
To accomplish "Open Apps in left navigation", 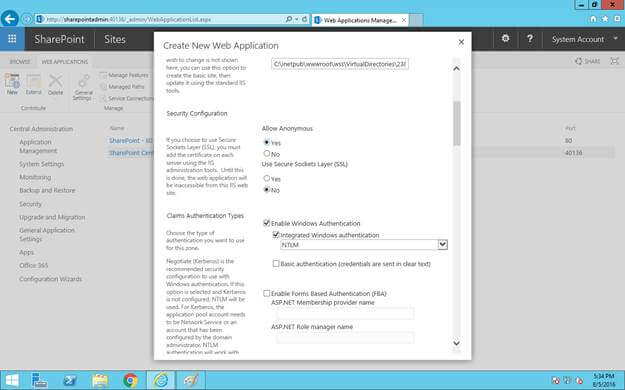I will pyautogui.click(x=27, y=252).
